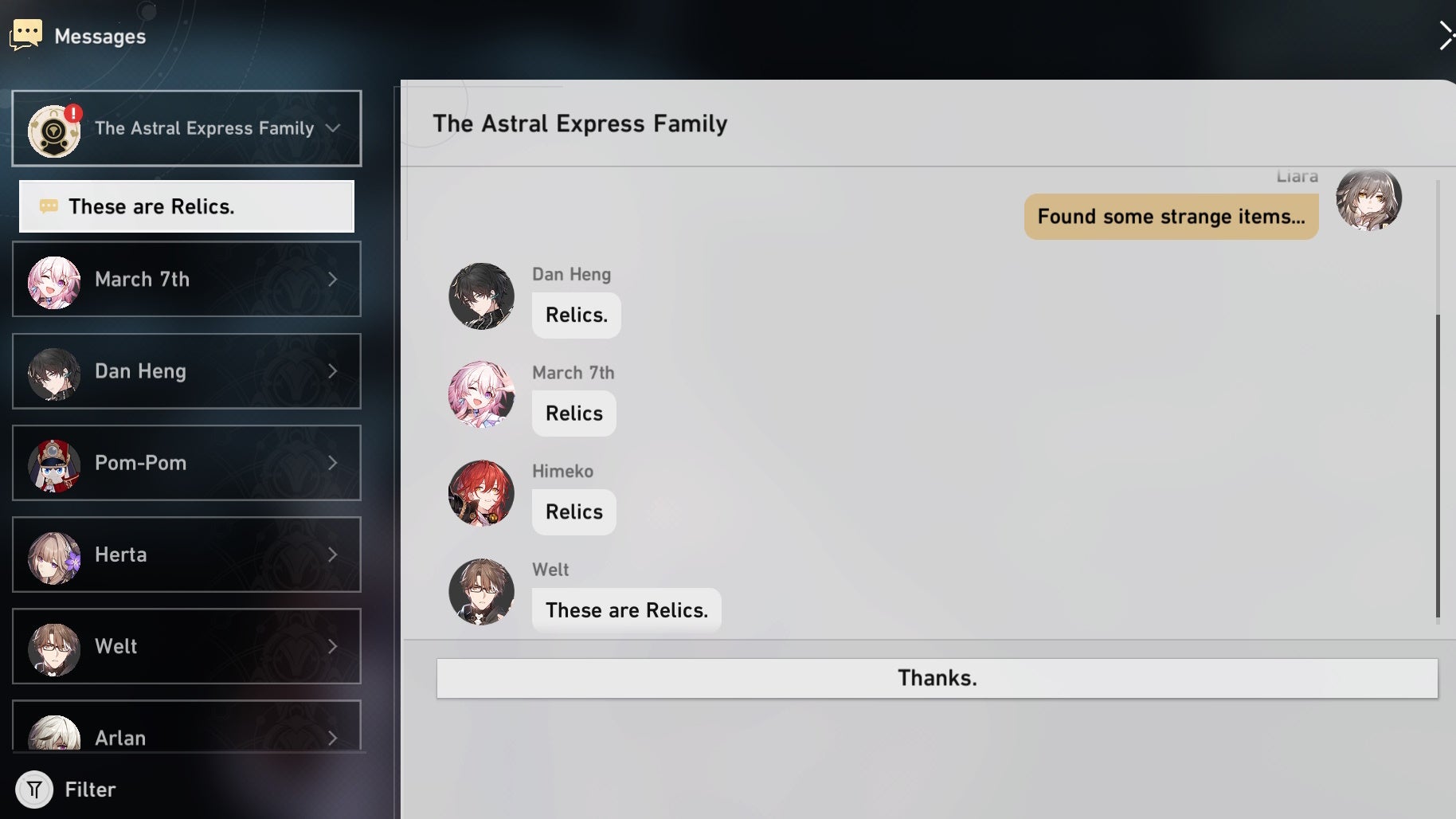Click Dan Heng's avatar in the chat
Image resolution: width=1456 pixels, height=819 pixels.
(481, 296)
